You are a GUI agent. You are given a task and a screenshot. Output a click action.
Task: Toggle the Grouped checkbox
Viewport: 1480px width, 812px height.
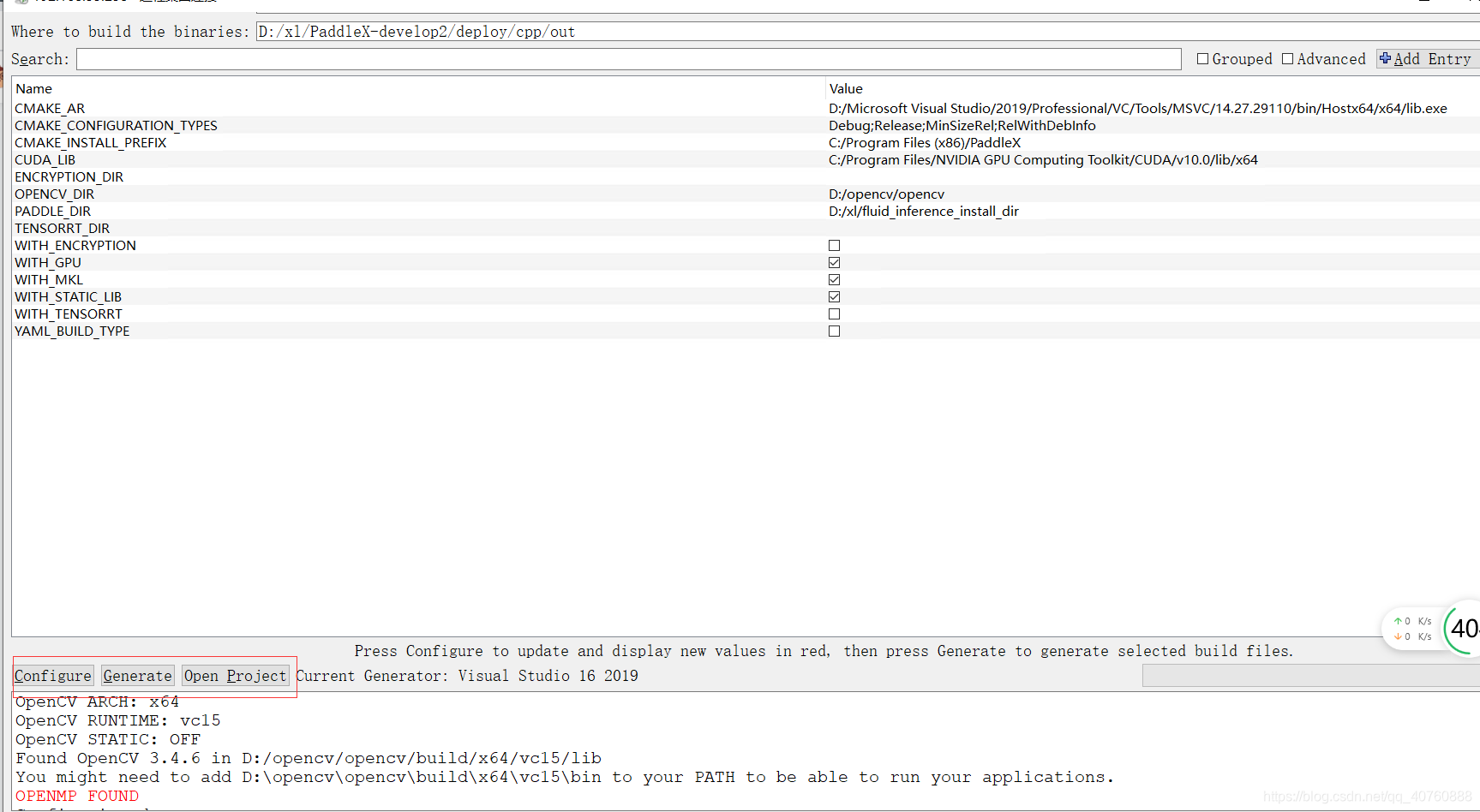pos(1202,59)
